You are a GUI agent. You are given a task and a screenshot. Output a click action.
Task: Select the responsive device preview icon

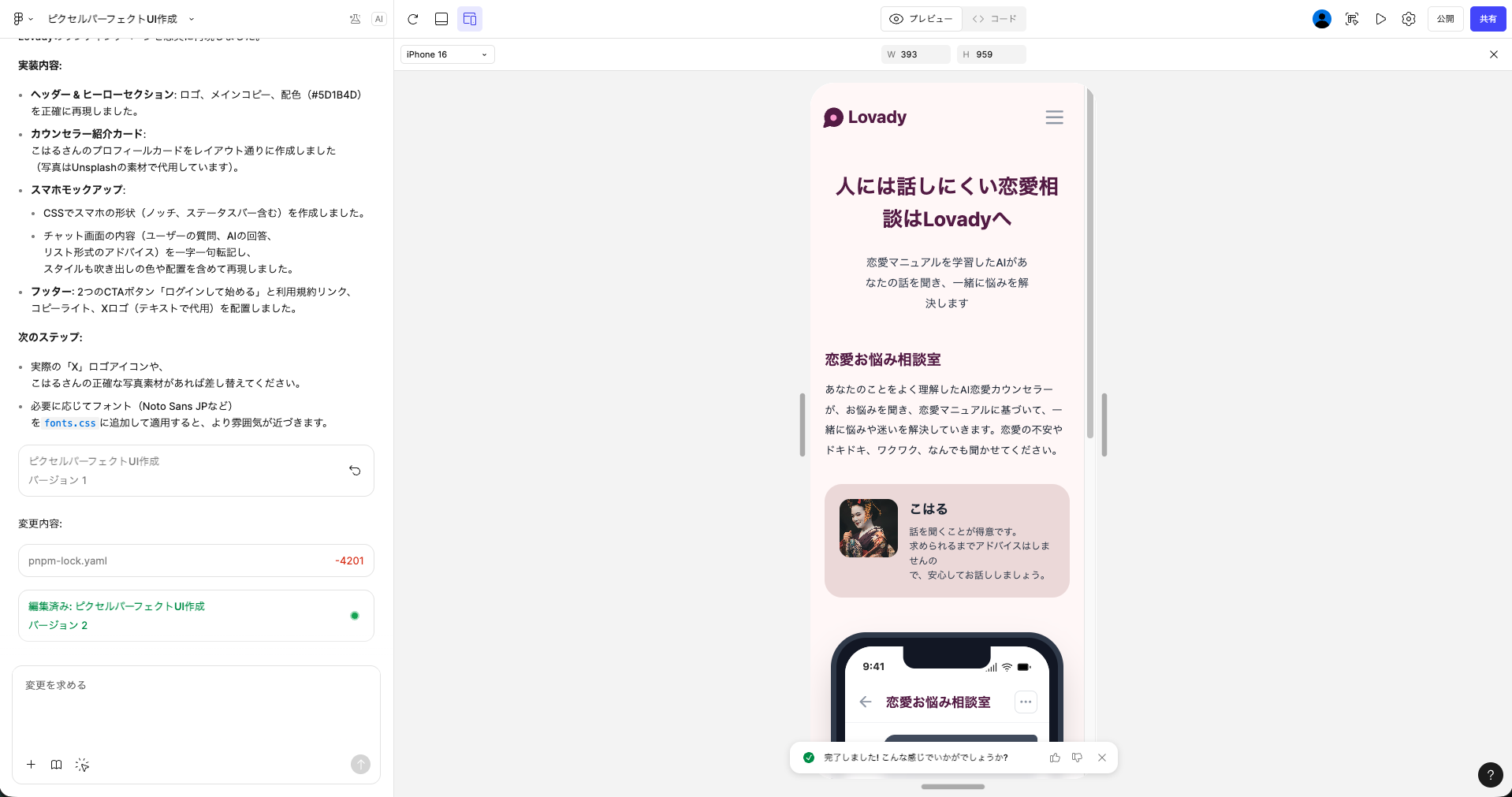coord(470,19)
